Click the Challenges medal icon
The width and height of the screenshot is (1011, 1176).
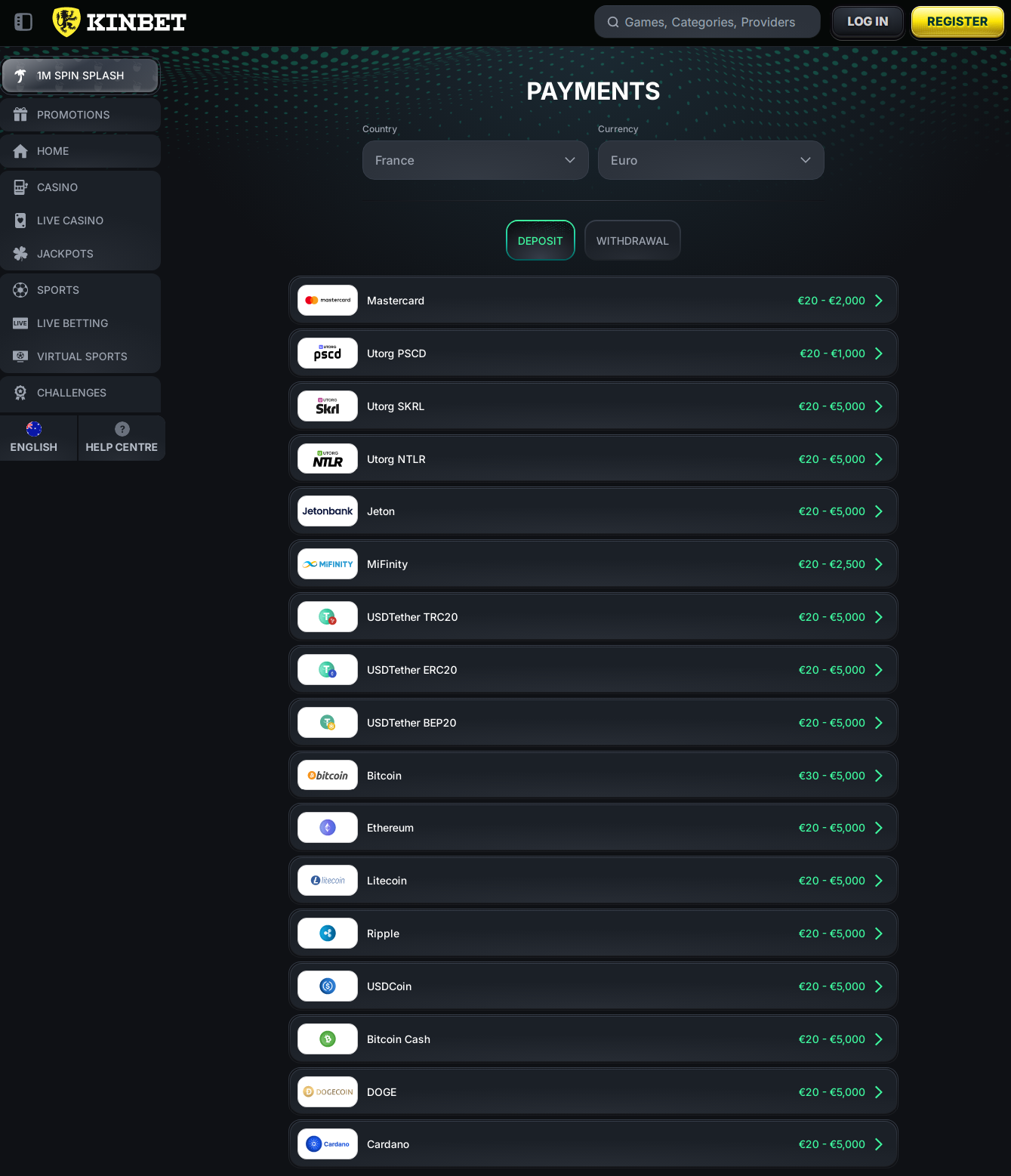point(20,393)
